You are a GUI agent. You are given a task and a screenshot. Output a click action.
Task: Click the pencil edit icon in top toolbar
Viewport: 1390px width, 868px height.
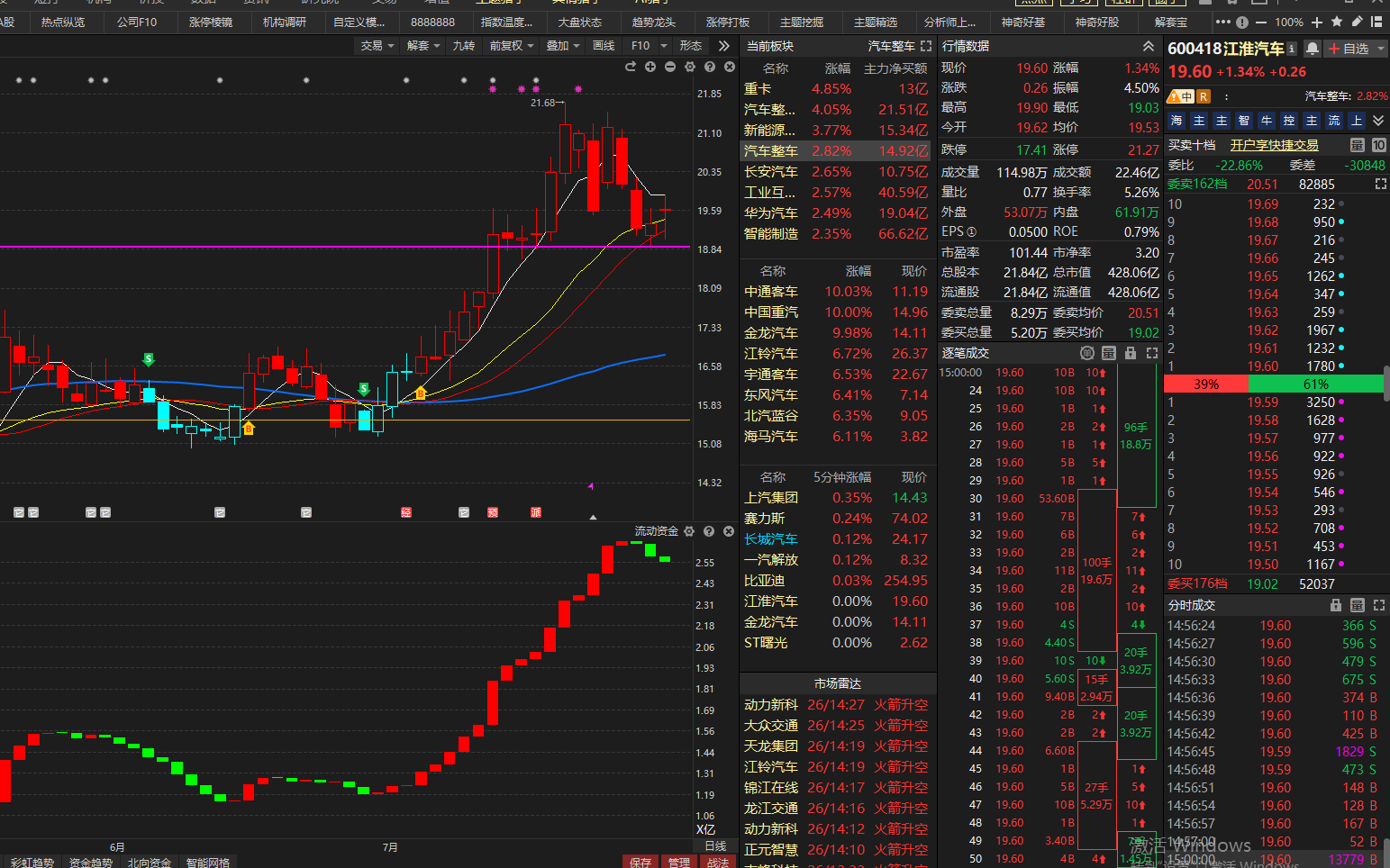1355,22
